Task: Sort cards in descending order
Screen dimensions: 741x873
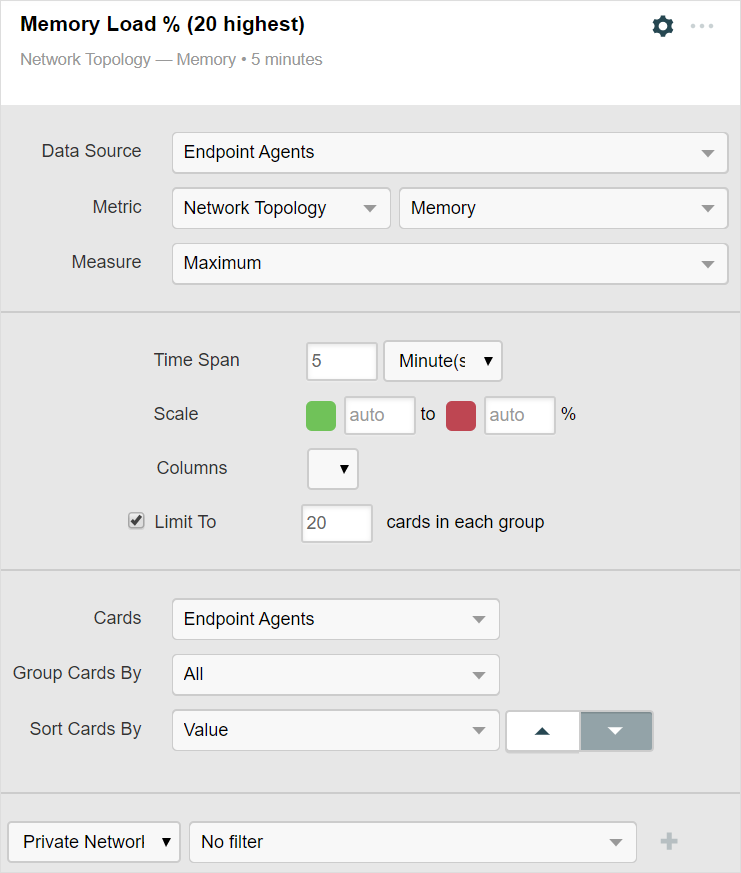Action: pos(616,731)
